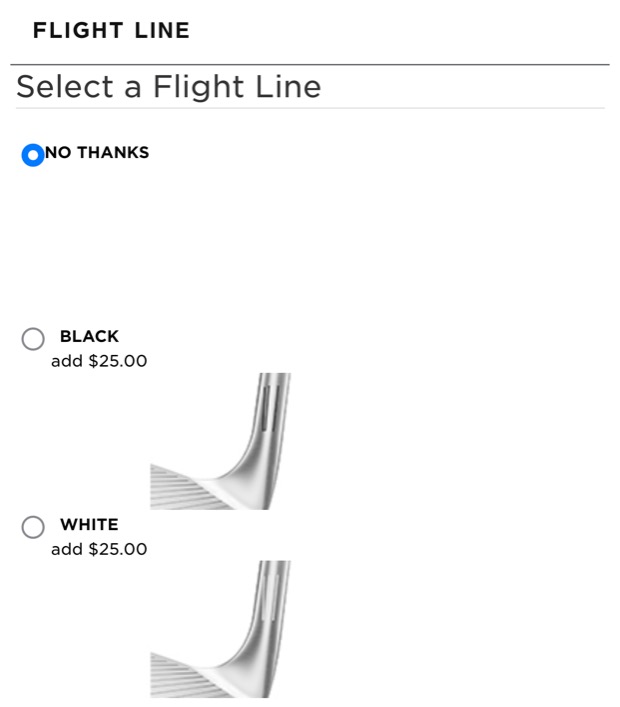Click the "WHITE" option label text
The image size is (620, 707).
(89, 525)
